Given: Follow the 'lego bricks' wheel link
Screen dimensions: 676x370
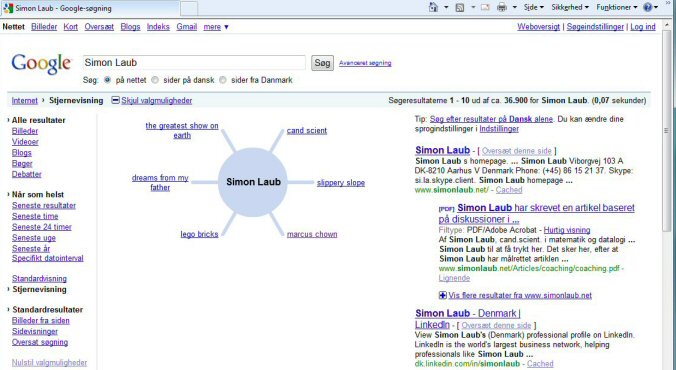Looking at the screenshot, I should tap(200, 234).
